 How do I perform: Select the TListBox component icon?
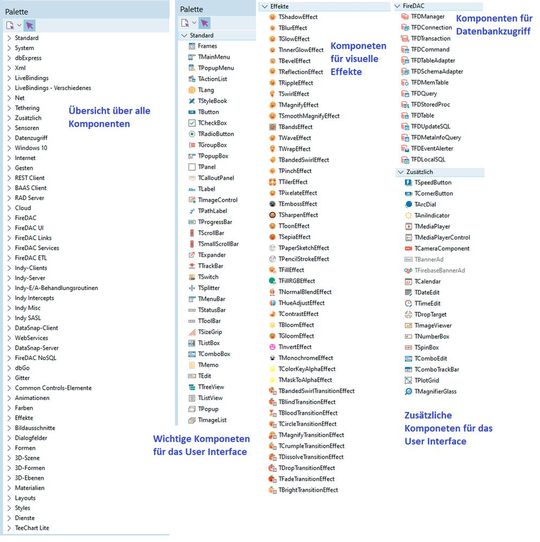[192, 343]
